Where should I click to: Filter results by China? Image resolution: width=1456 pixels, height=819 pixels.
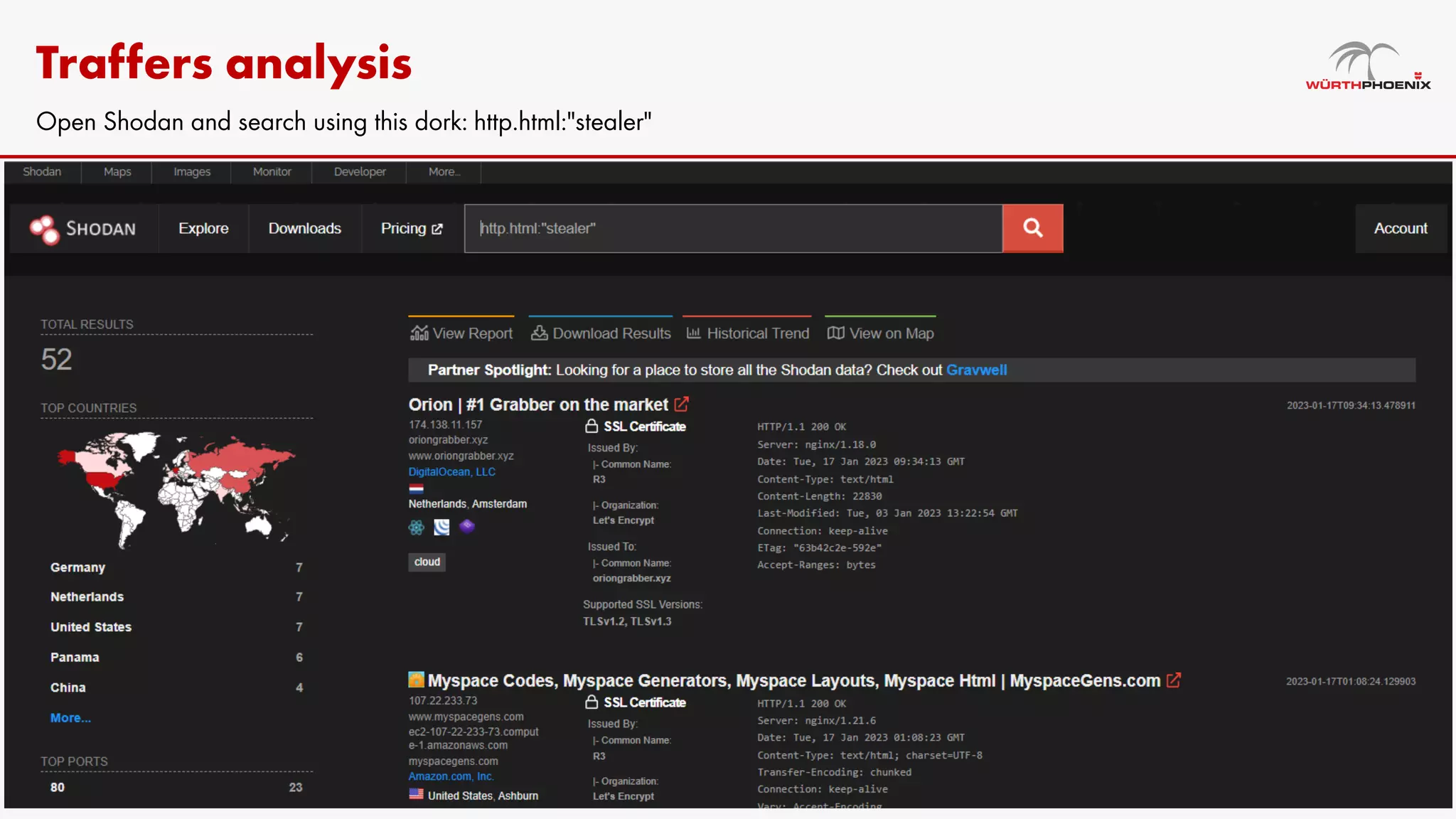176,687
